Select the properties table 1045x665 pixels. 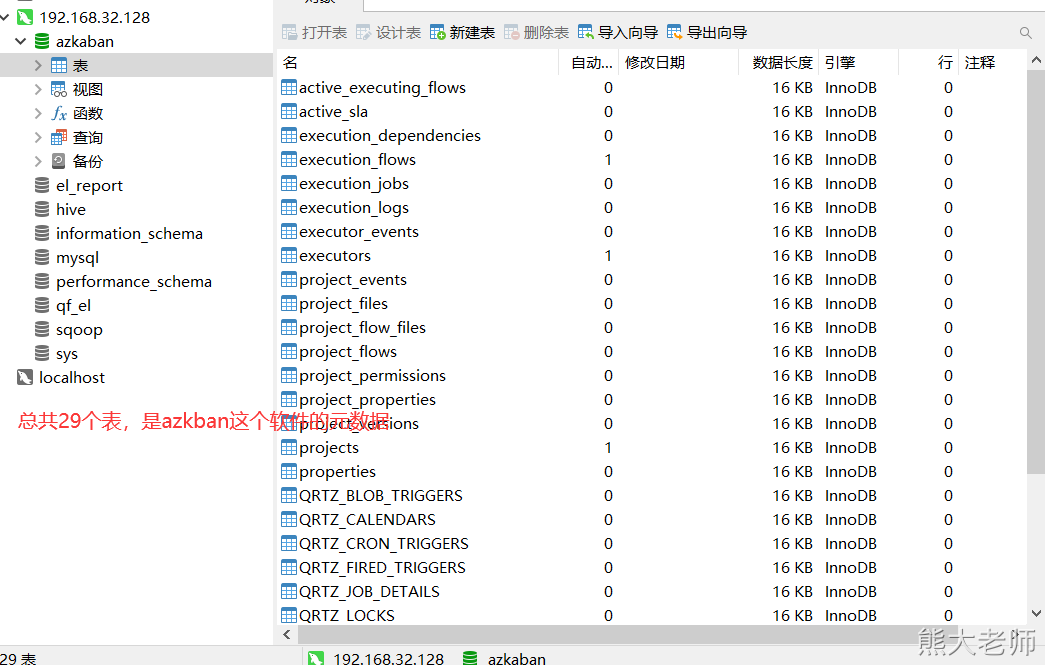pyautogui.click(x=337, y=471)
